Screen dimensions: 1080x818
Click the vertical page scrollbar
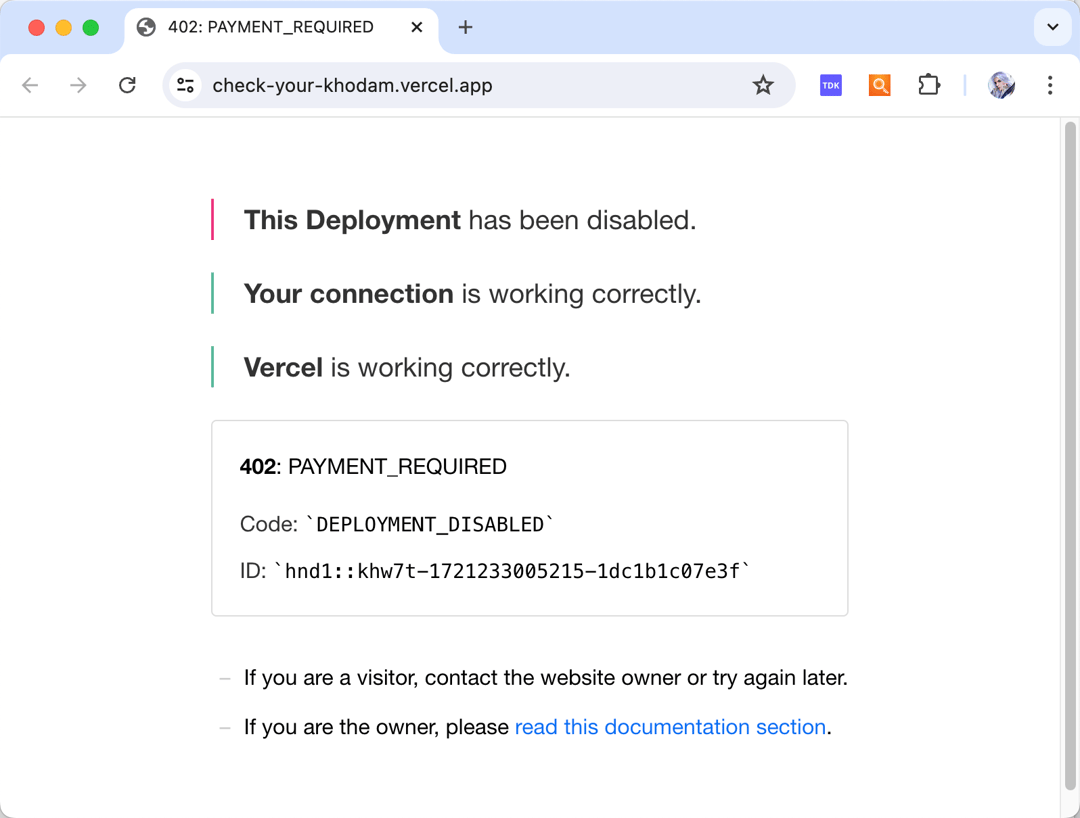click(1070, 450)
